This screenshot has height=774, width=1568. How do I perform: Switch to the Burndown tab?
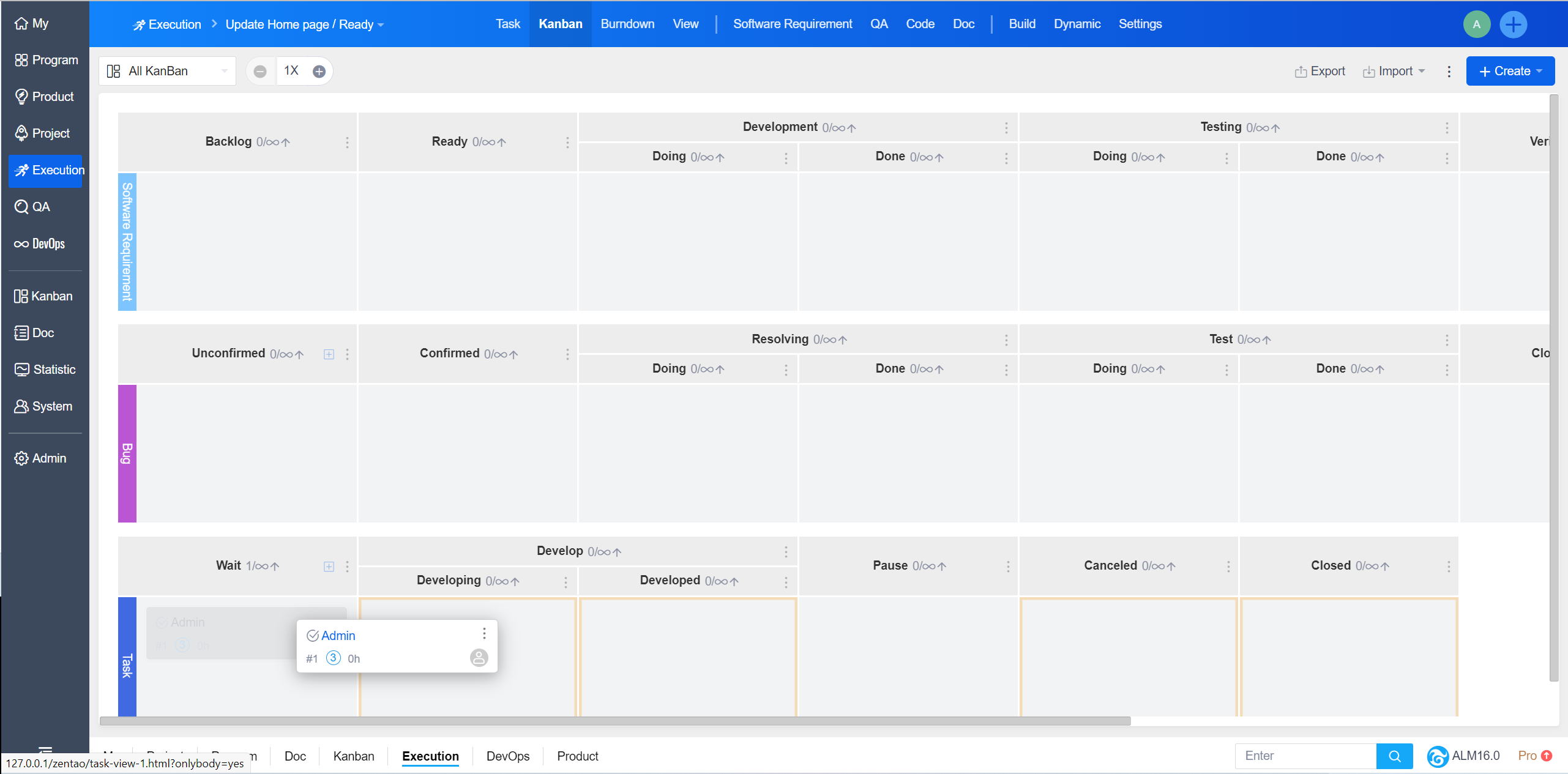click(627, 24)
